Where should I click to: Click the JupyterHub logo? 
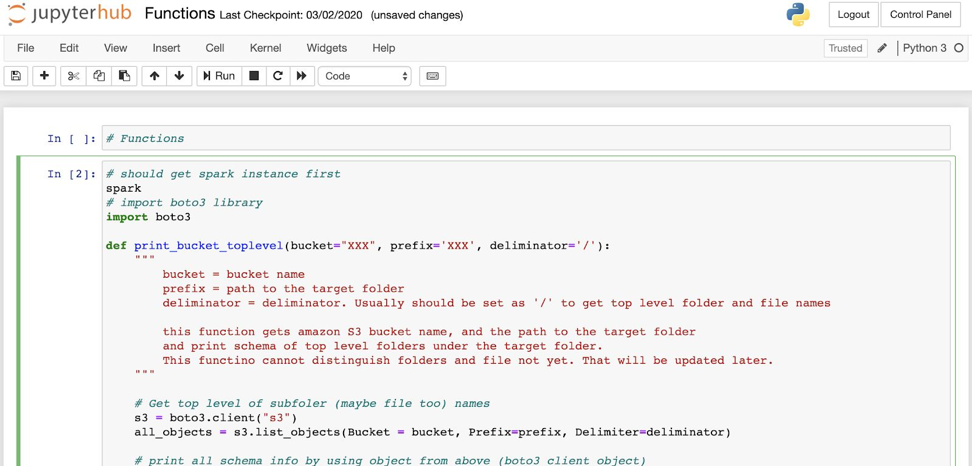[x=69, y=14]
